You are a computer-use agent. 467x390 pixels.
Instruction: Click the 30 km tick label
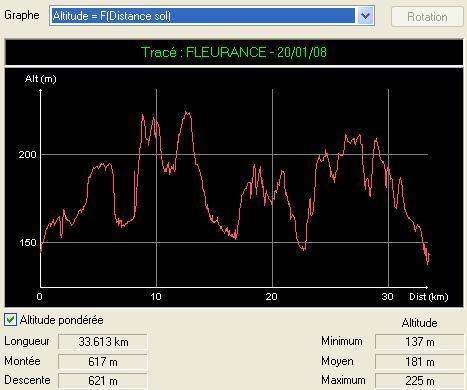tap(387, 296)
